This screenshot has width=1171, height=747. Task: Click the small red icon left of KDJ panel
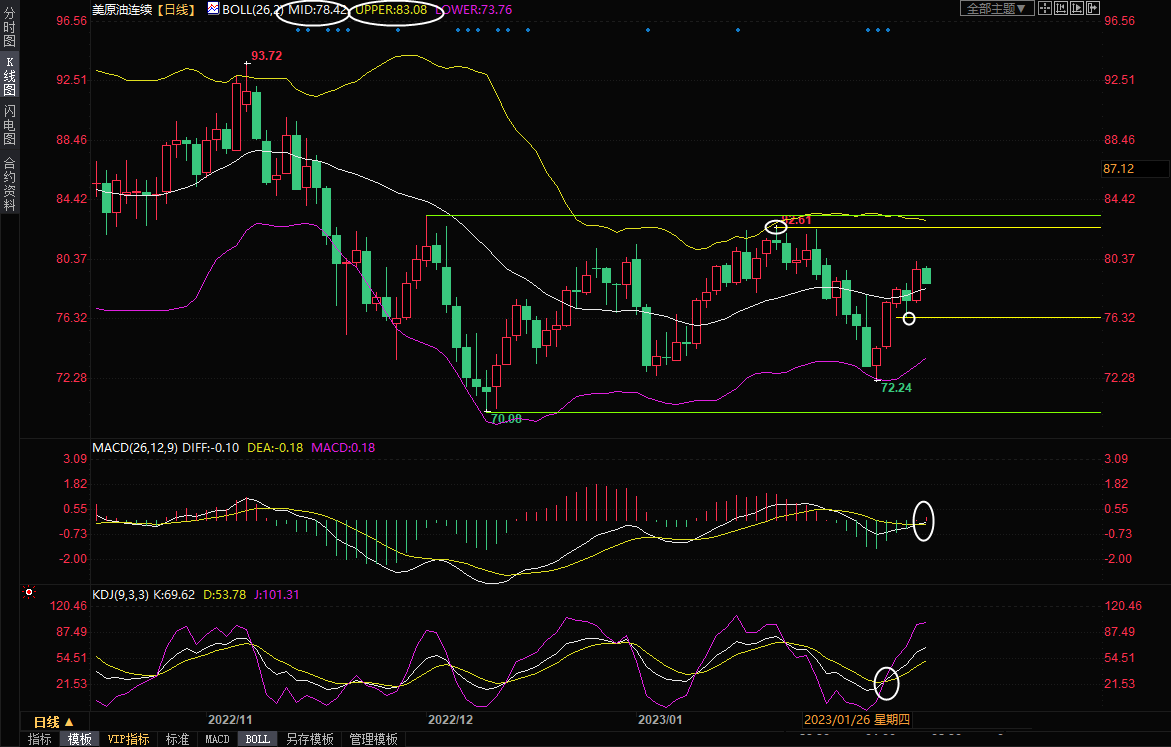click(29, 591)
